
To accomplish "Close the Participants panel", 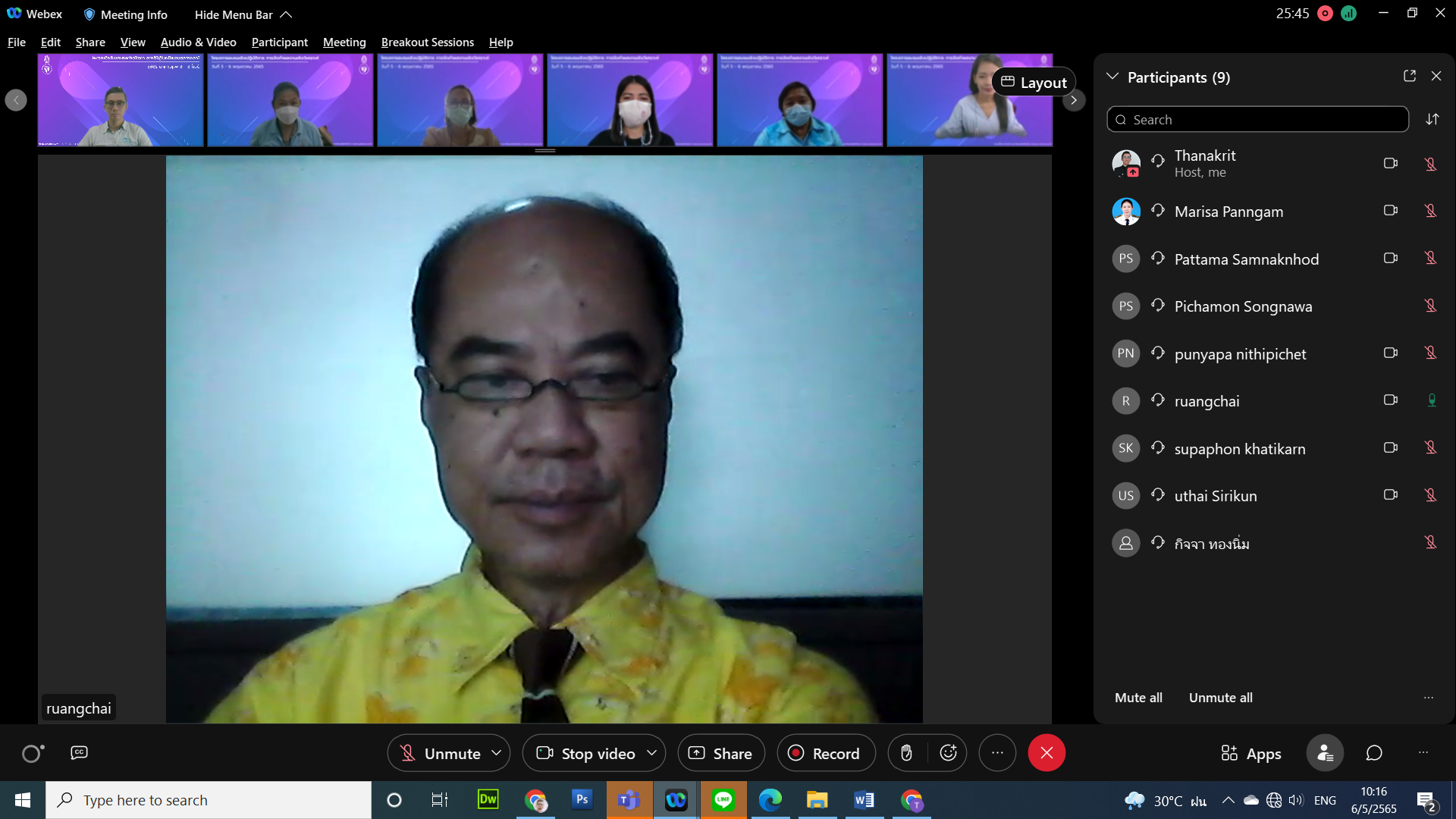I will [1436, 76].
